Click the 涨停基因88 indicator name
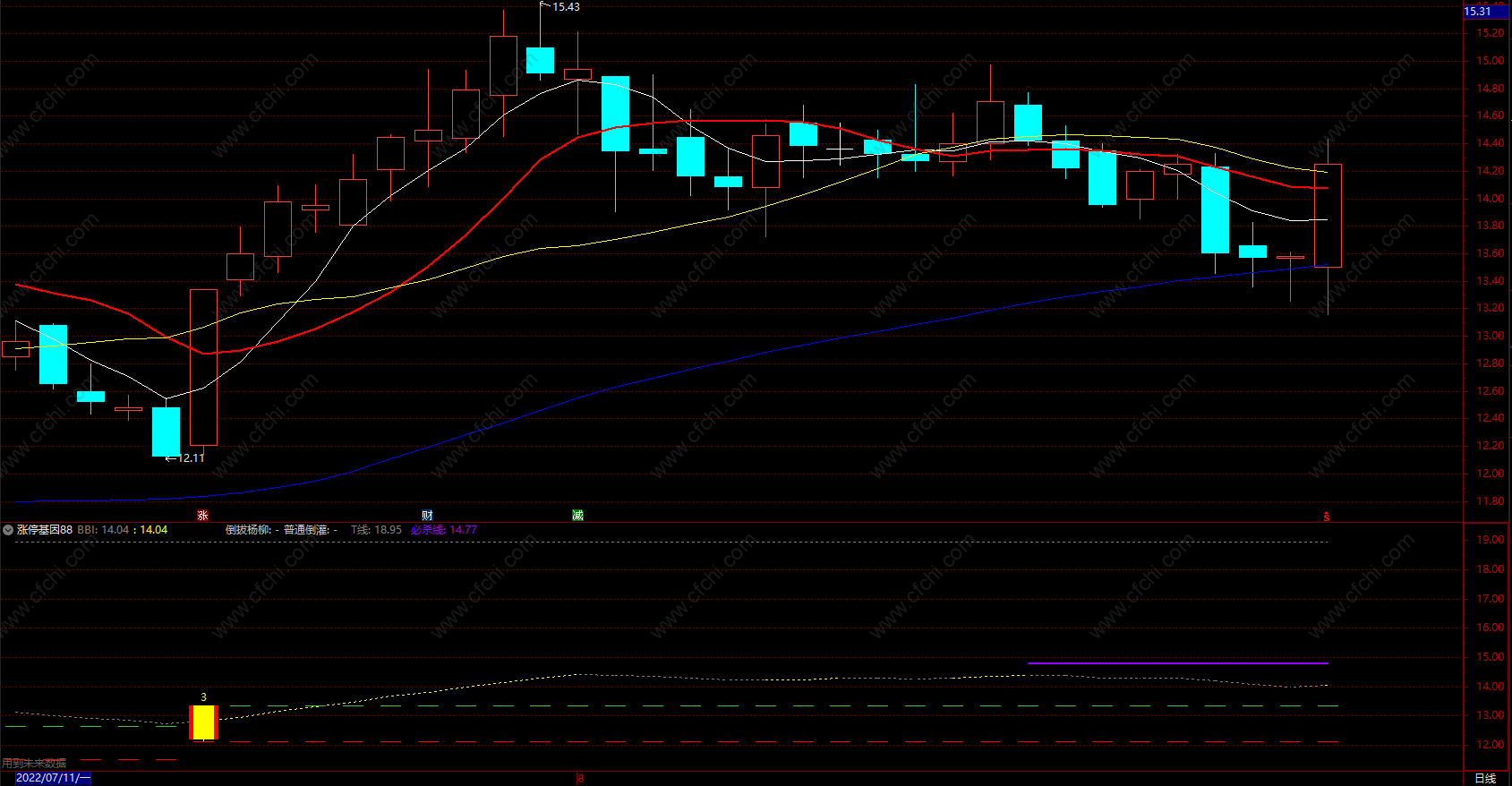 point(45,530)
